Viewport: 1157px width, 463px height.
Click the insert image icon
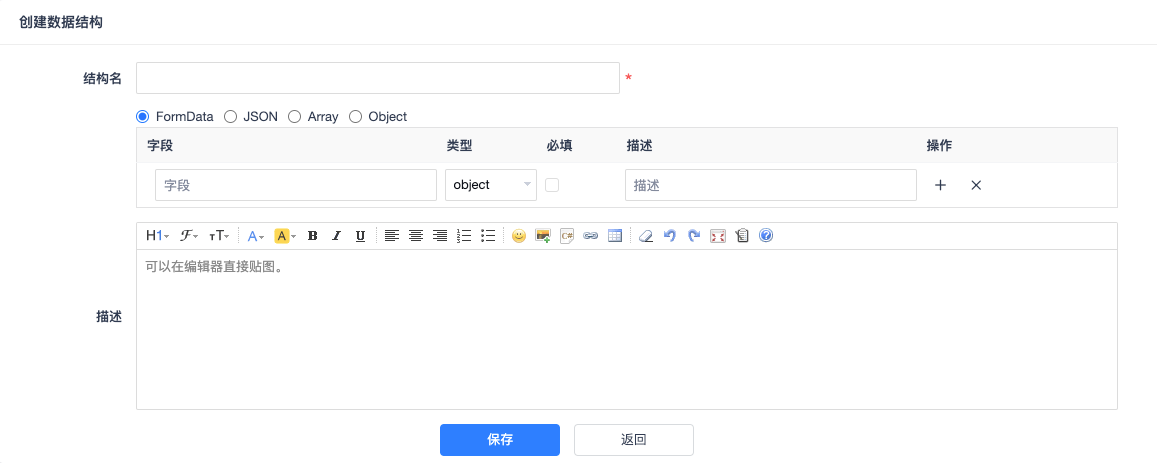click(543, 236)
